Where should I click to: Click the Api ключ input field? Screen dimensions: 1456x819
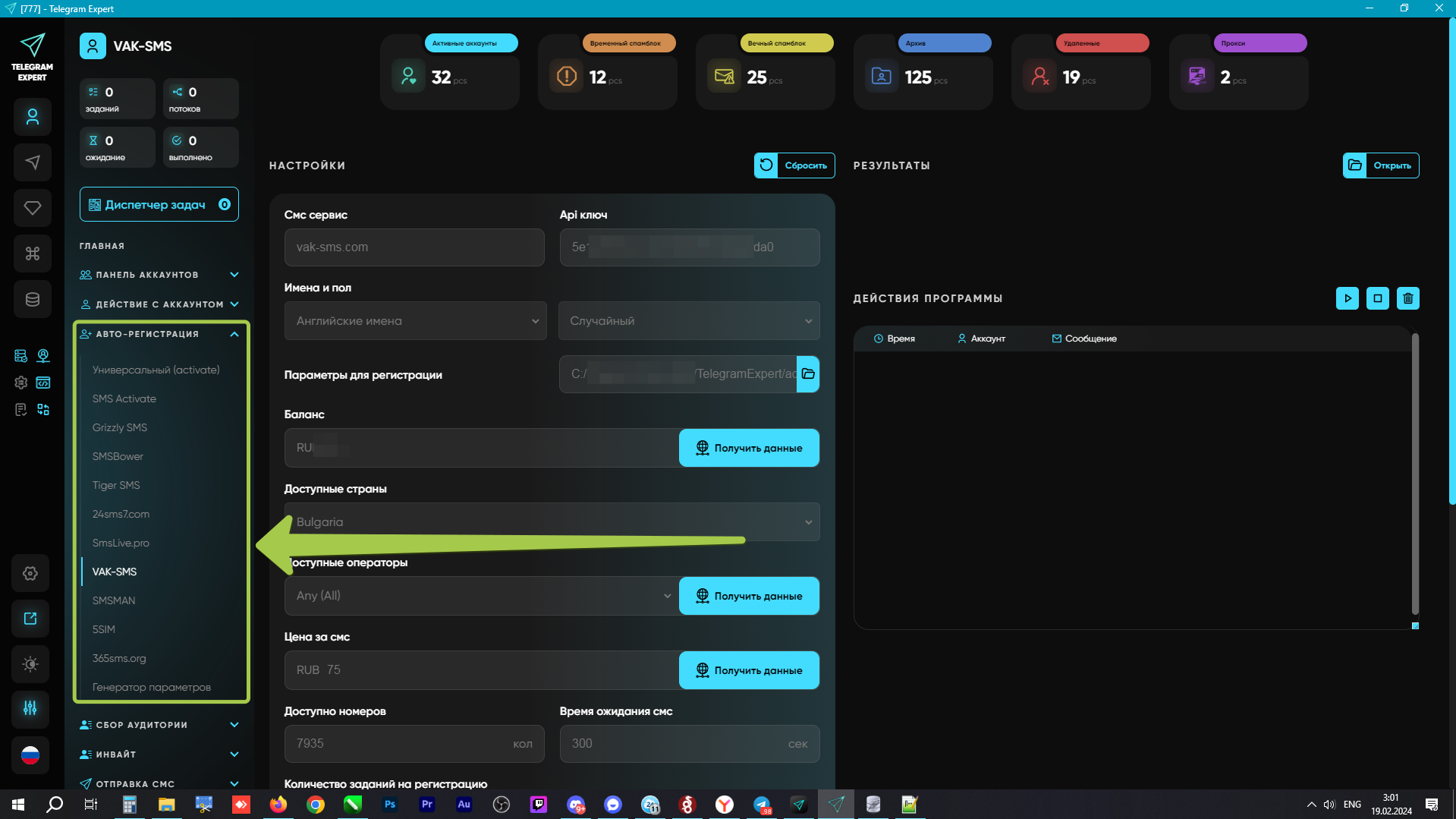[x=690, y=247]
